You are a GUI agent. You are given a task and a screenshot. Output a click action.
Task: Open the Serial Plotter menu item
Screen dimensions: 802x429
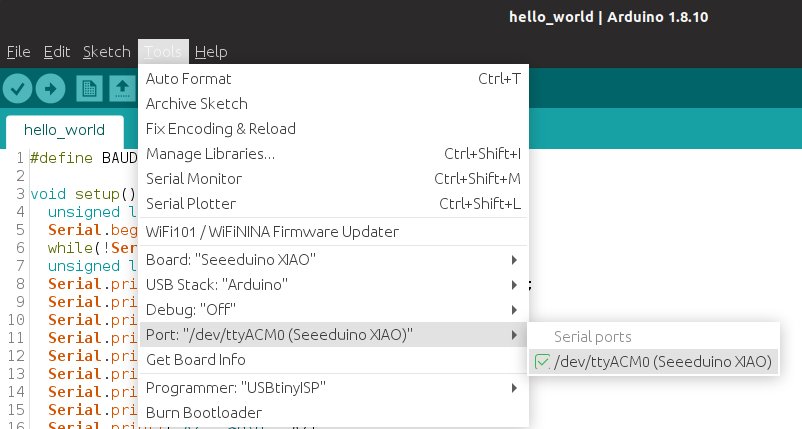coord(191,203)
